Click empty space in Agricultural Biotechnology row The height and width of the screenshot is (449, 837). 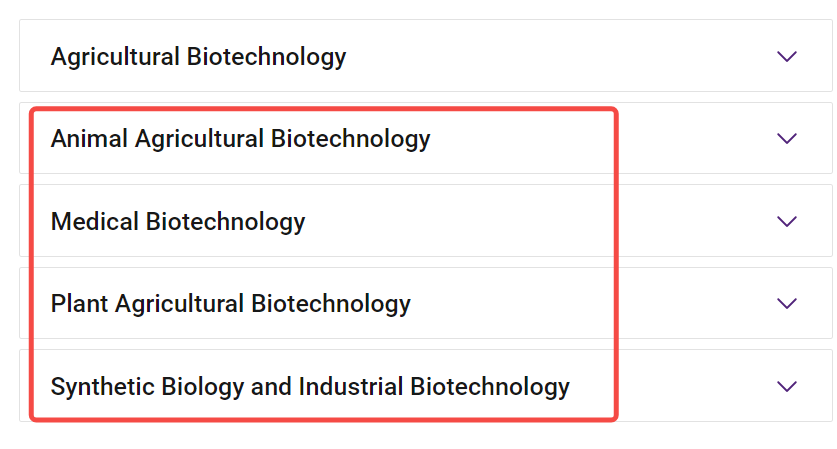(x=560, y=56)
